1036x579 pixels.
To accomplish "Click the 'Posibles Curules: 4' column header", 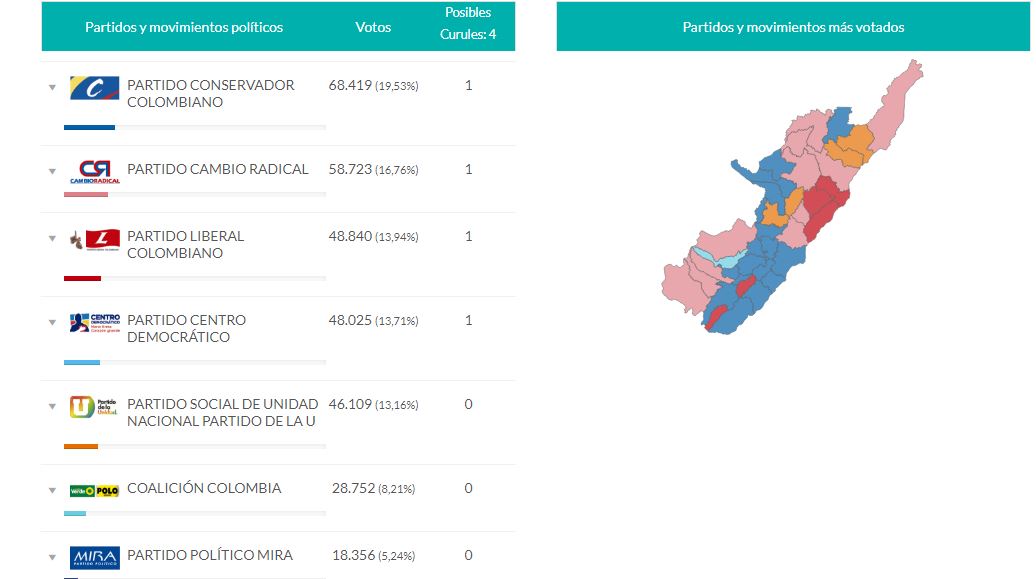I will 468,23.
